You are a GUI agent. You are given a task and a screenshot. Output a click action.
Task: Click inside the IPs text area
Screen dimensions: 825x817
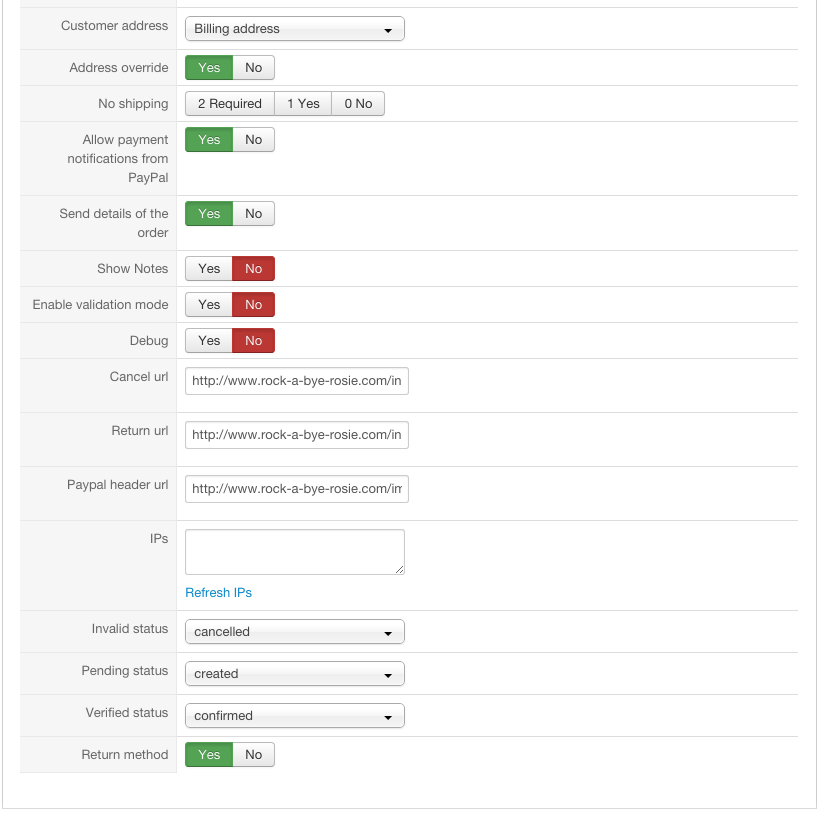tap(294, 552)
